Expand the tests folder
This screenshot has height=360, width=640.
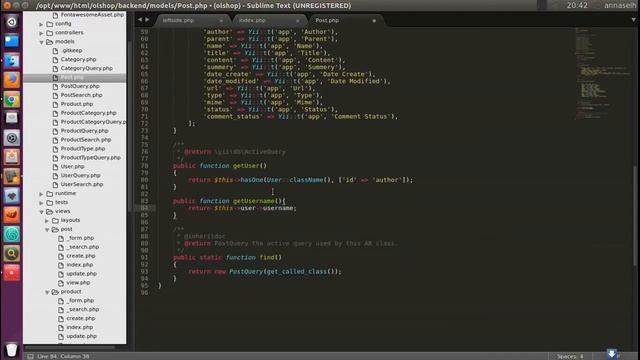point(41,203)
